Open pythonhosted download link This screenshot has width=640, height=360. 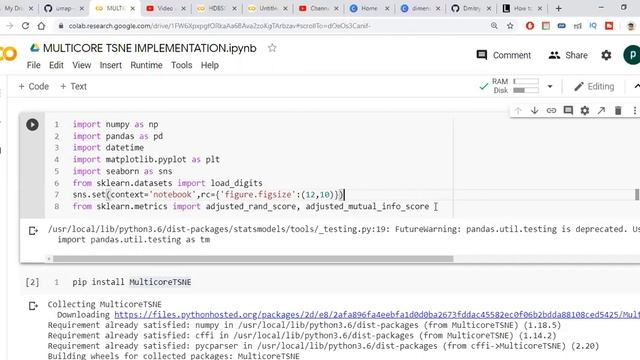pos(377,315)
